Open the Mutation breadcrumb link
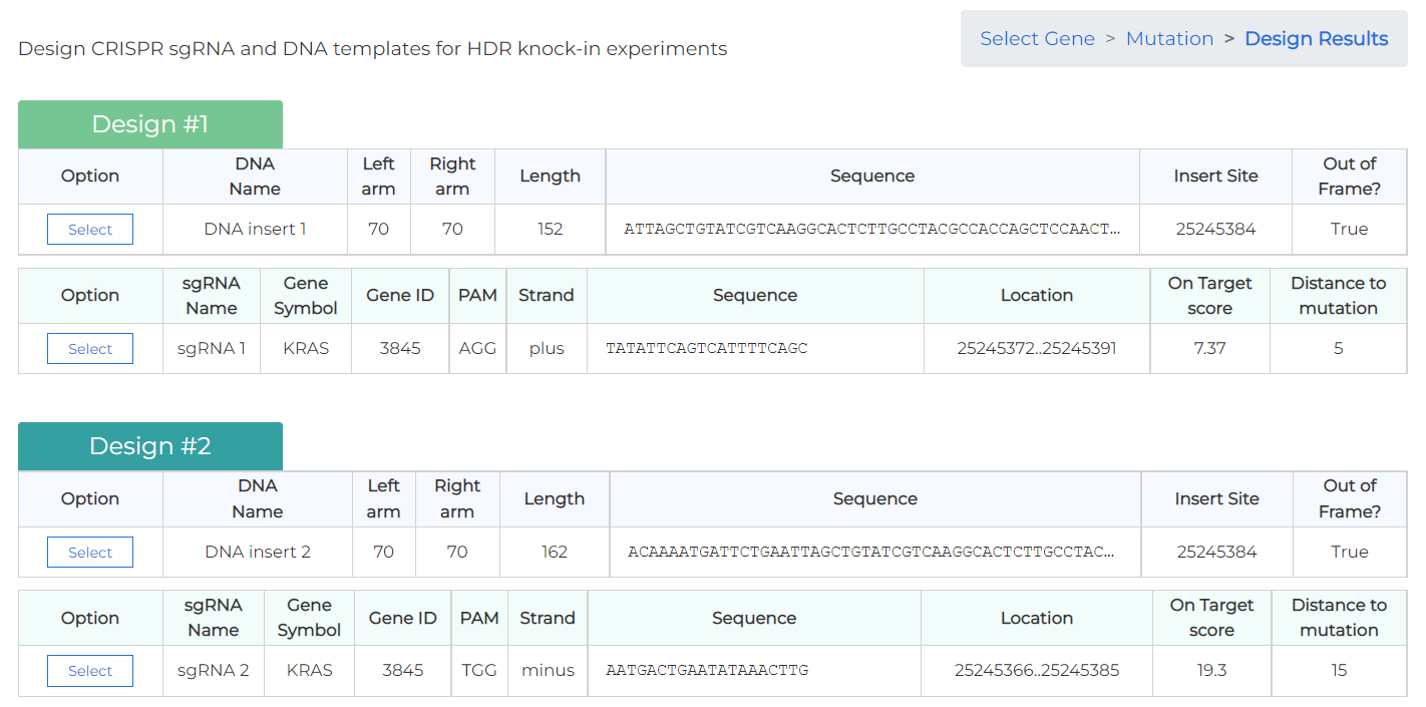Viewport: 1426px width, 707px height. click(1169, 39)
